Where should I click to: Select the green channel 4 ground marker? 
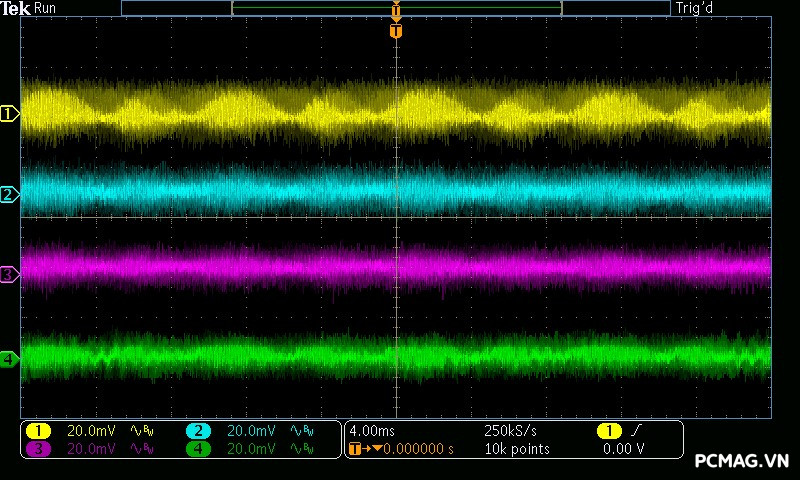point(9,358)
